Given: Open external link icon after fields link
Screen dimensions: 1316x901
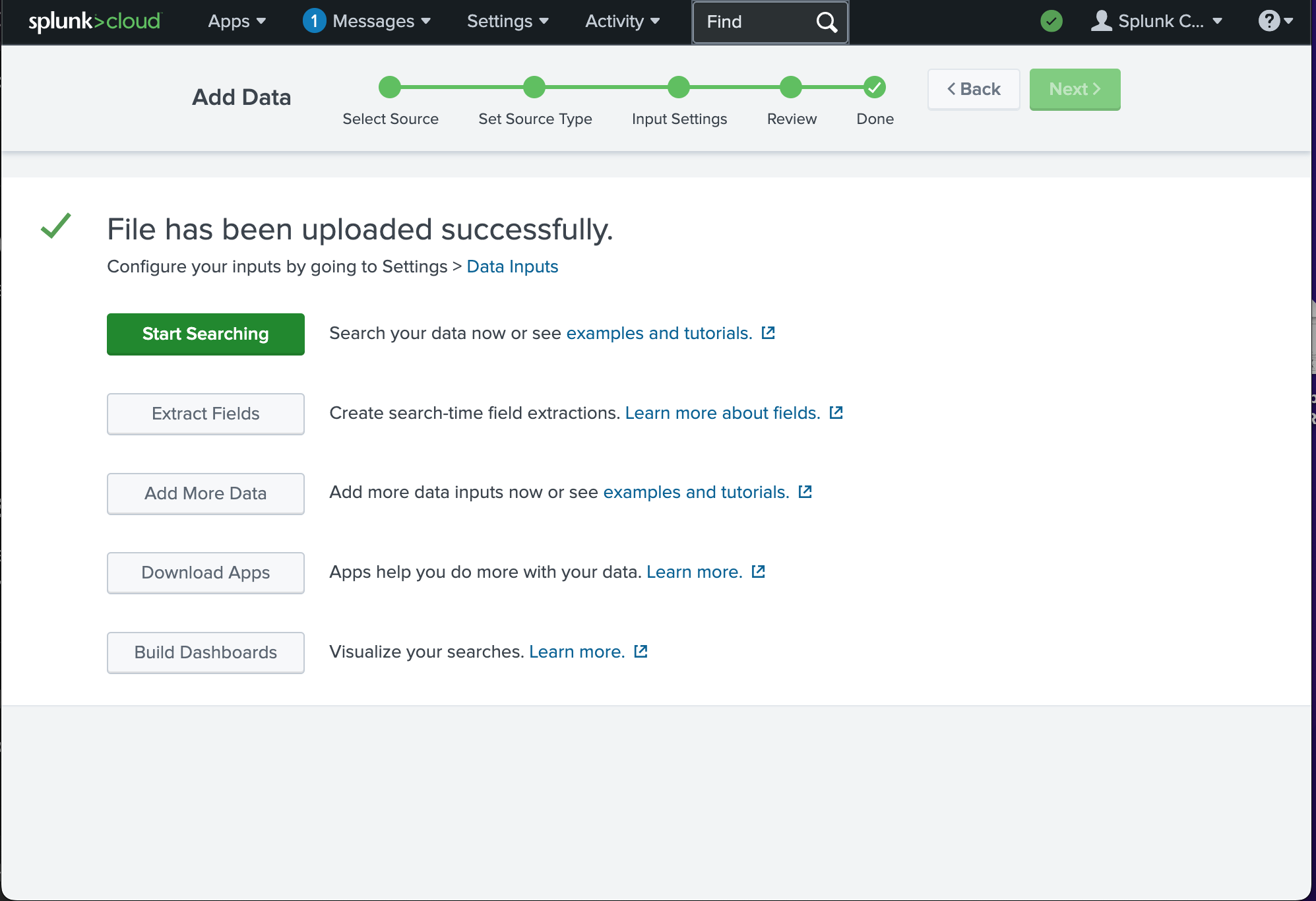Looking at the screenshot, I should click(x=836, y=413).
